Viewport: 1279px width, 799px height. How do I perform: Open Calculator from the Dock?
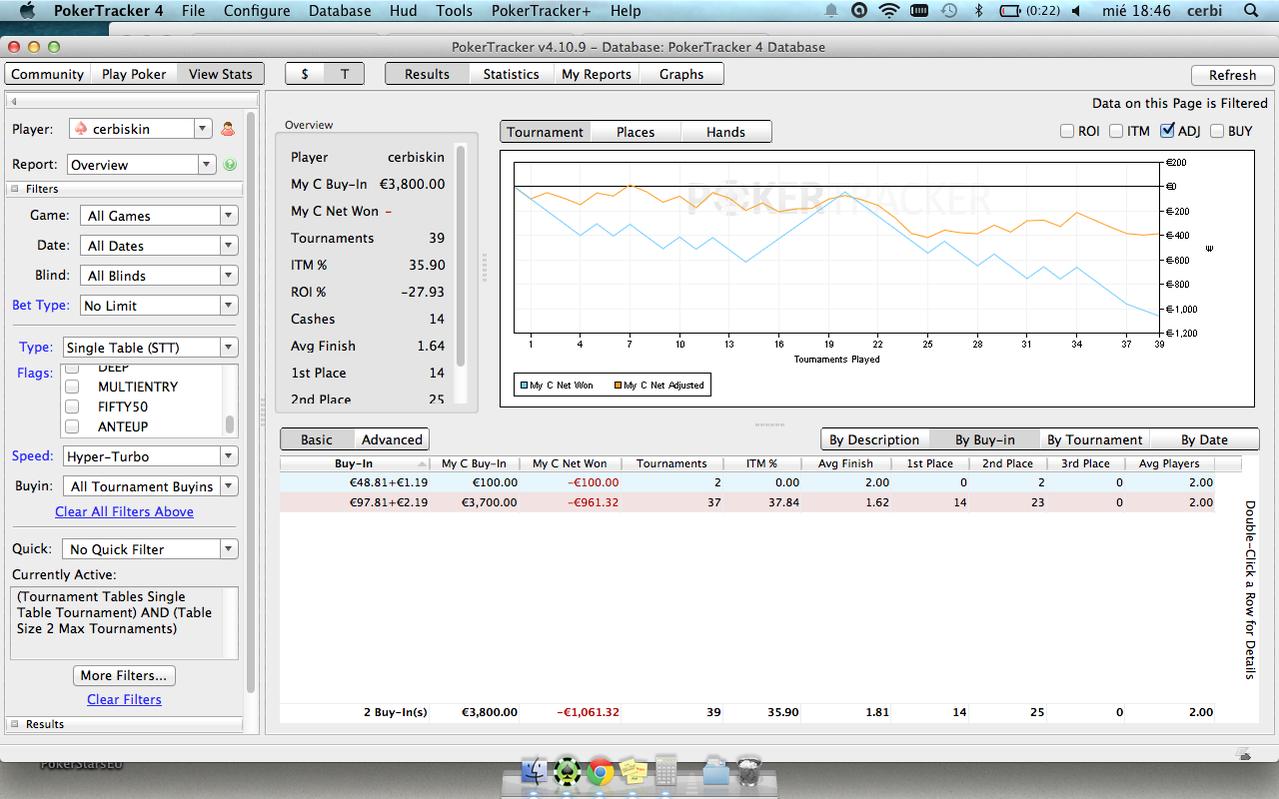pyautogui.click(x=665, y=772)
